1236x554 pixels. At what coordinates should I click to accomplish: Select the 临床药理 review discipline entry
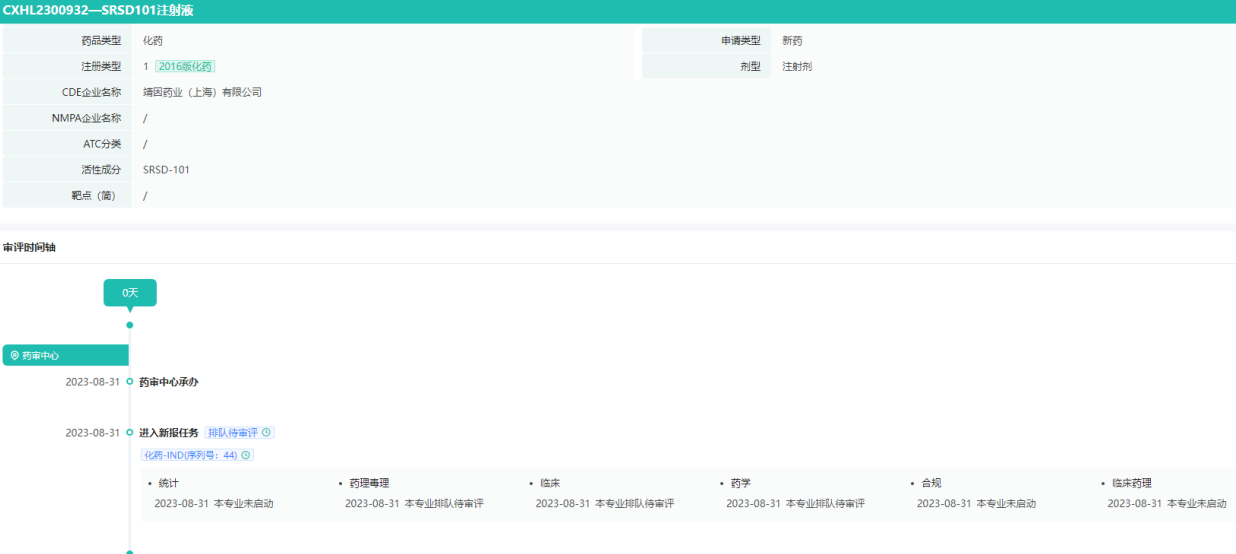tap(1131, 483)
